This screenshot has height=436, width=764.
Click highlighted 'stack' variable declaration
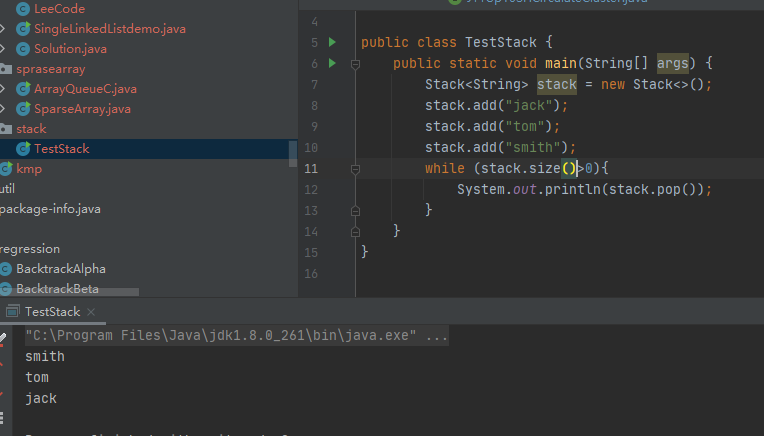point(556,84)
